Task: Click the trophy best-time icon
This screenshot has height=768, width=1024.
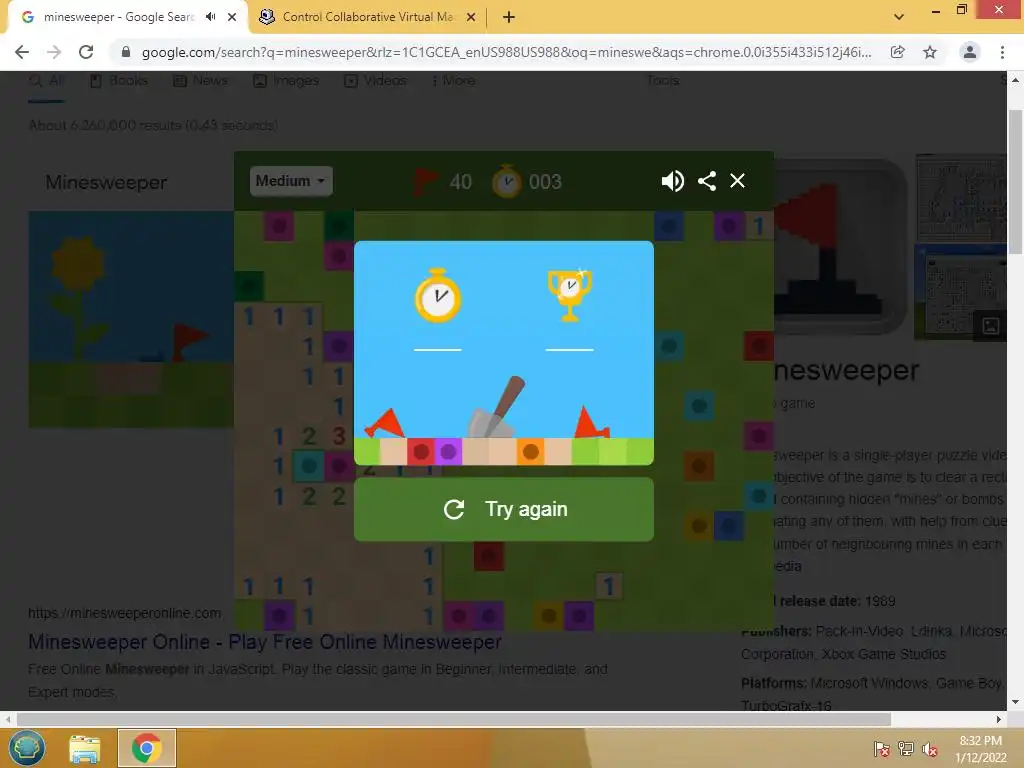Action: tap(569, 295)
